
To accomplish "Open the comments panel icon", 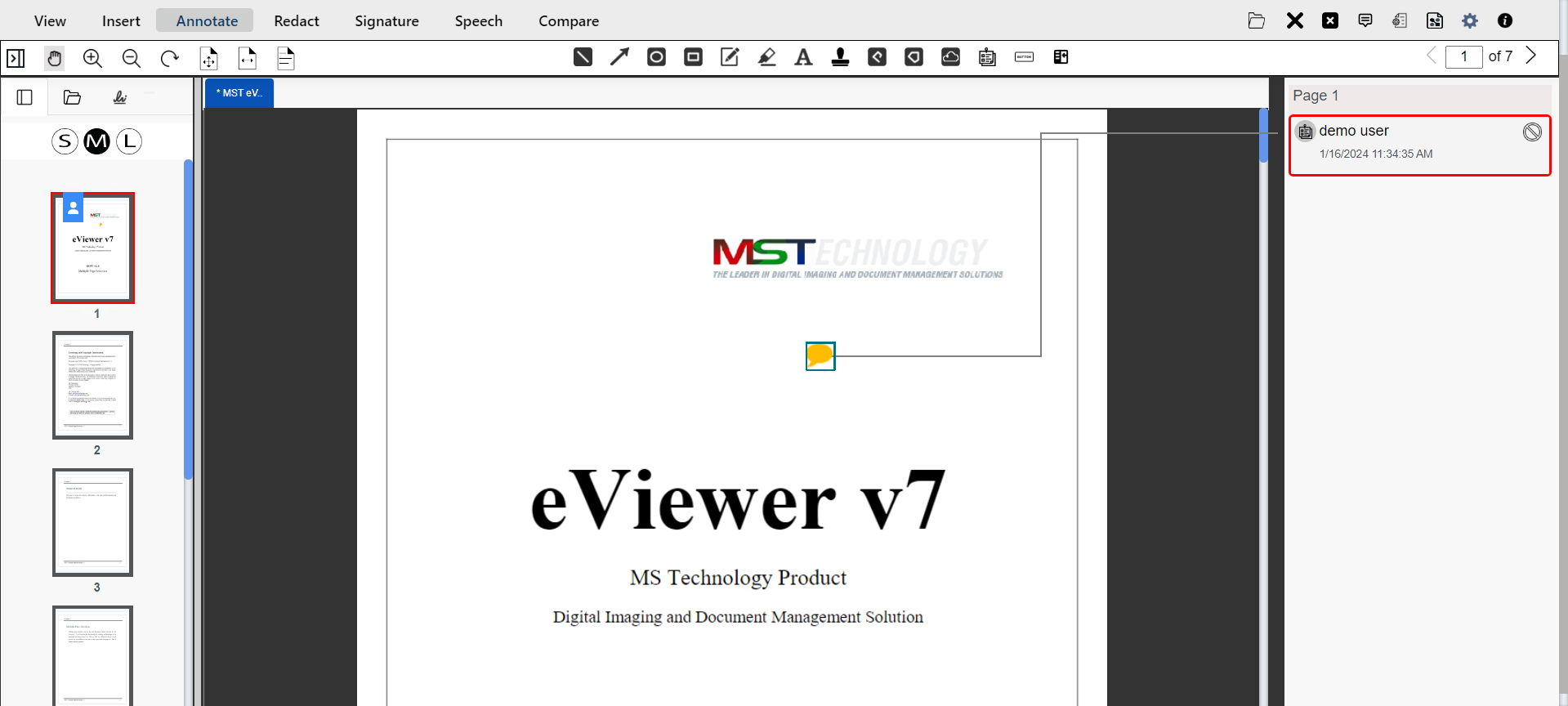I will pos(1365,20).
